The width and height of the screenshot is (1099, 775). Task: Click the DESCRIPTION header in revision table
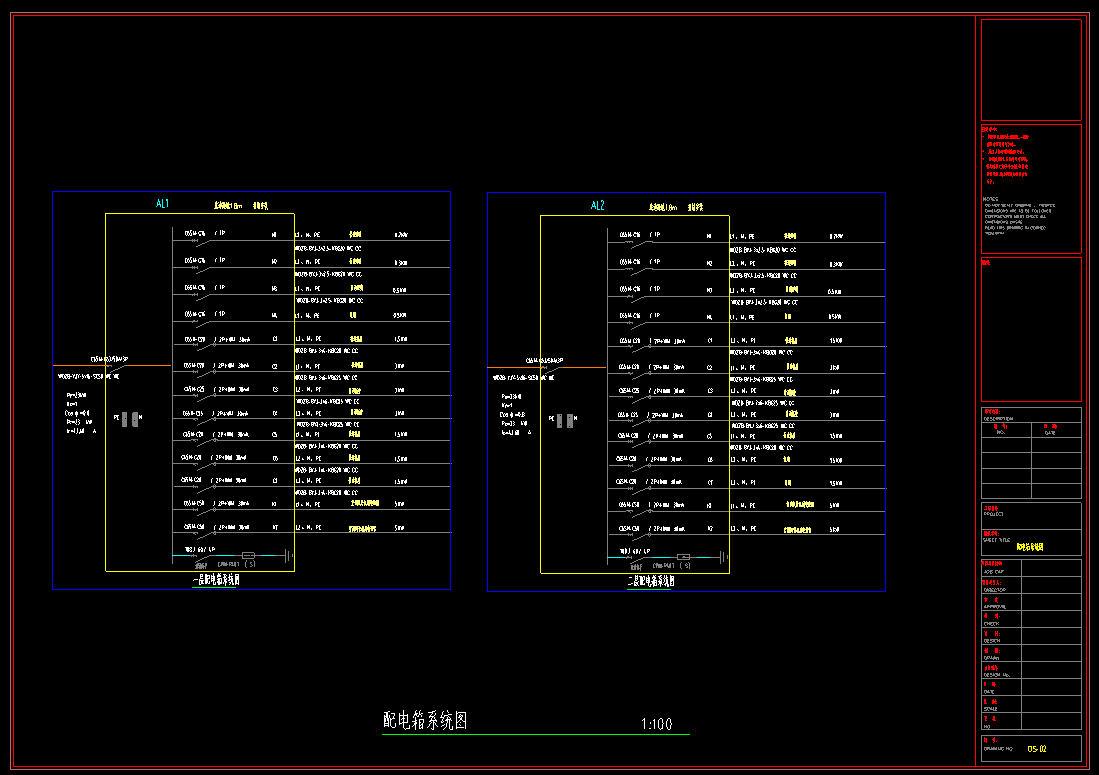pyautogui.click(x=998, y=418)
